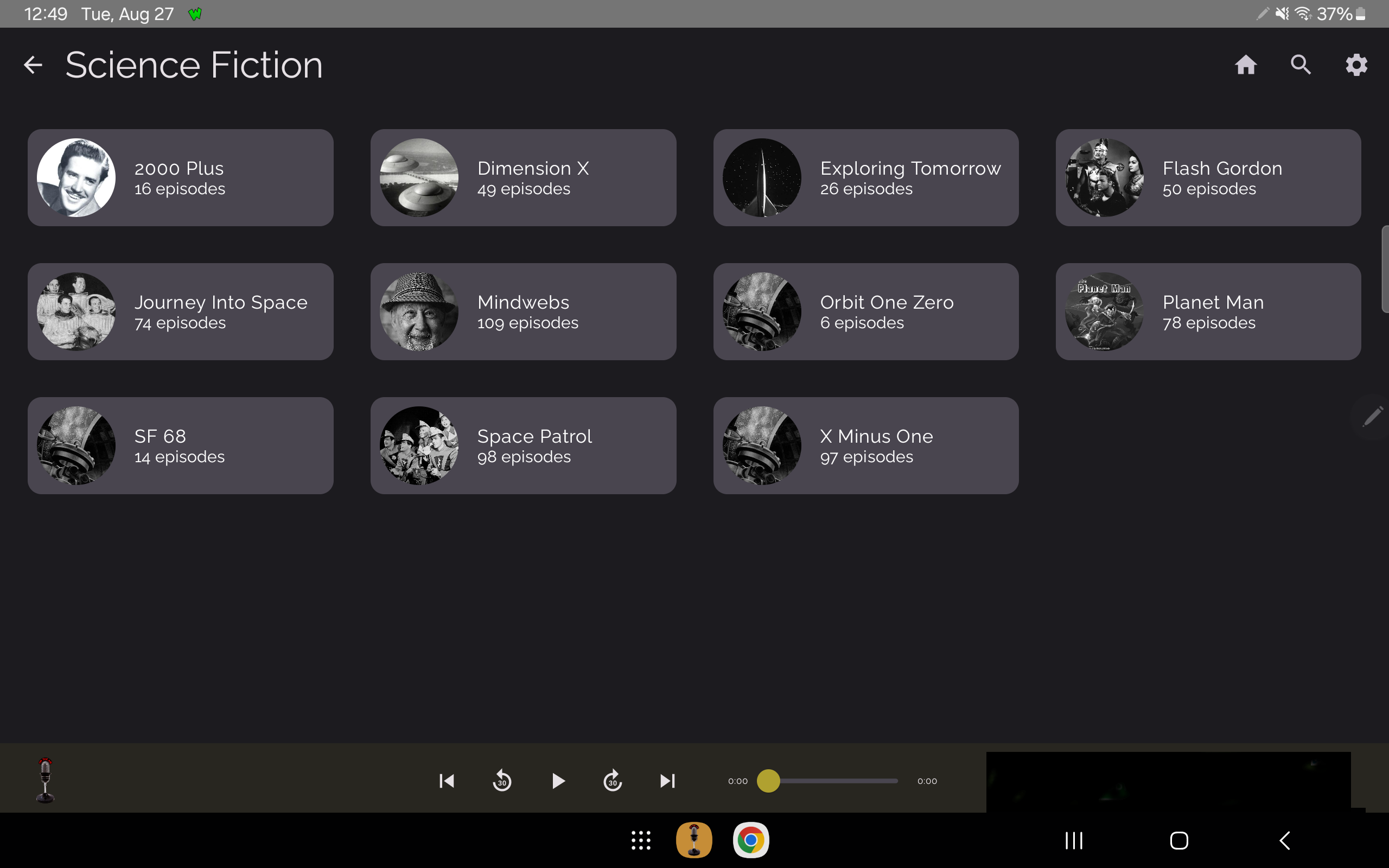Open the settings gear

[1356, 65]
